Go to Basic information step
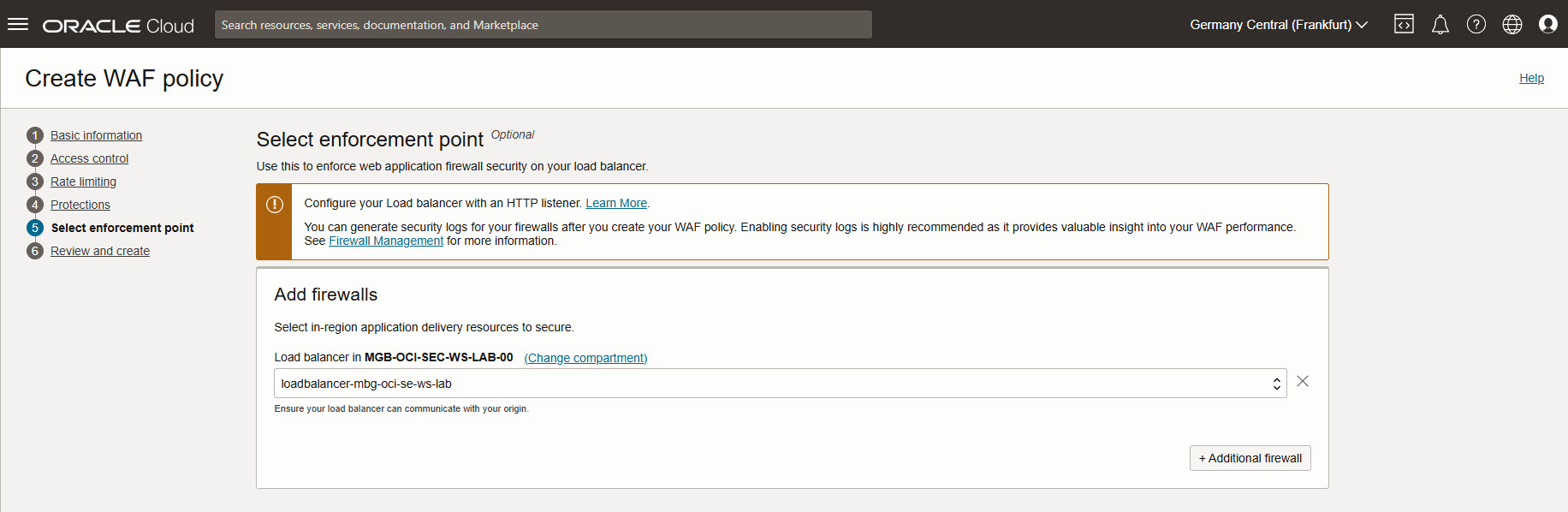 tap(96, 135)
